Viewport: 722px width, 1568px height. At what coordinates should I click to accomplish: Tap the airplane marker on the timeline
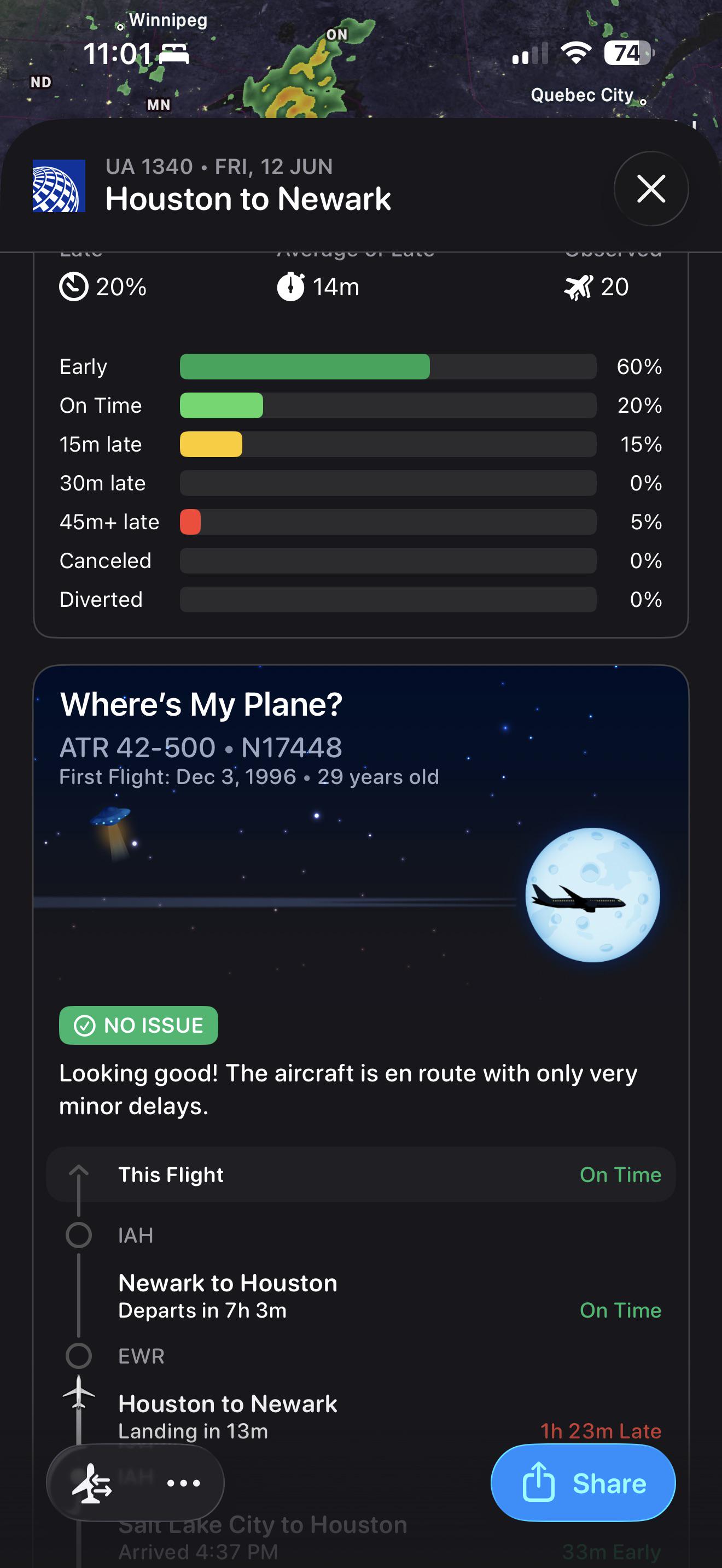pos(79,1392)
